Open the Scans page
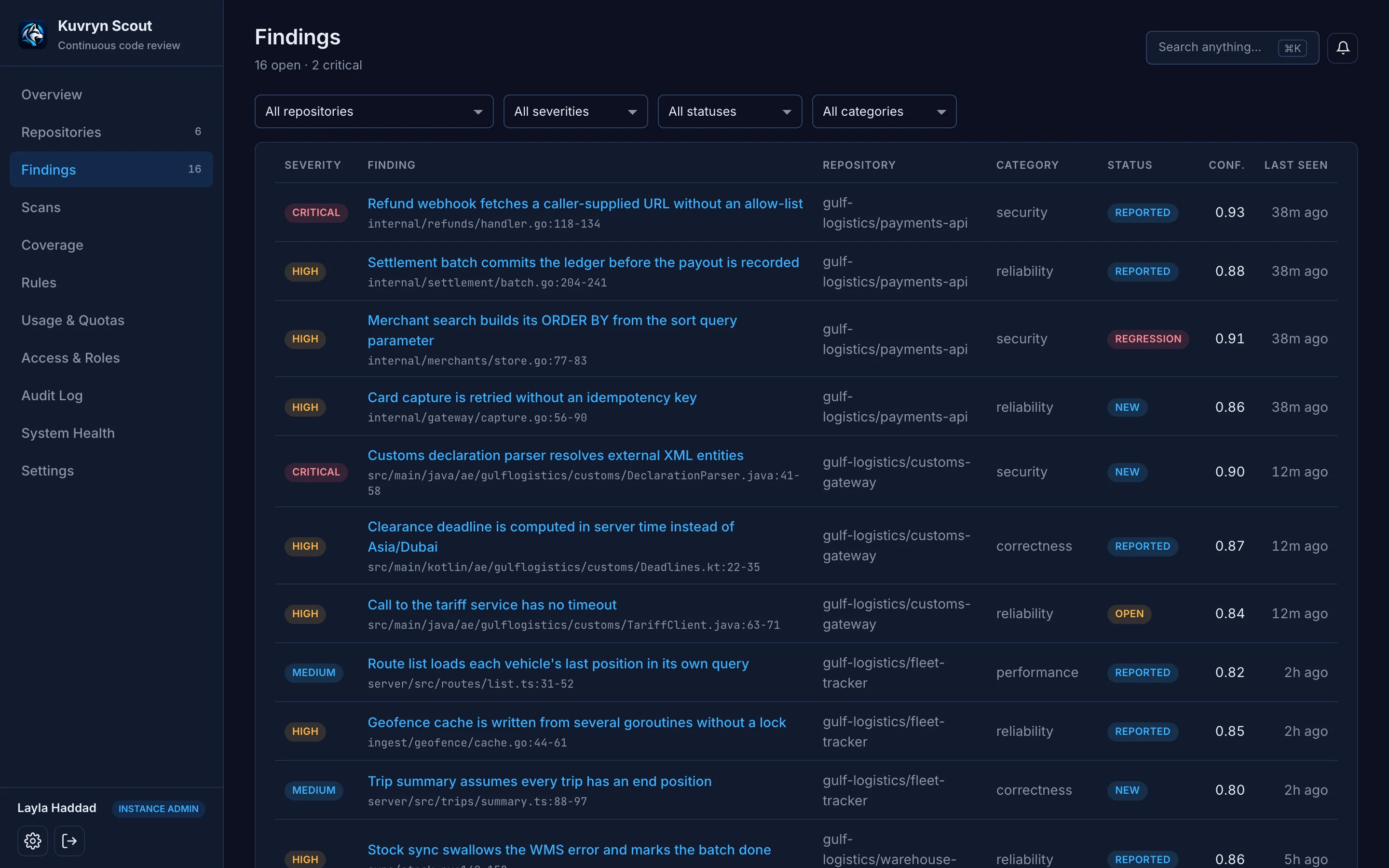The image size is (1389, 868). 111,207
